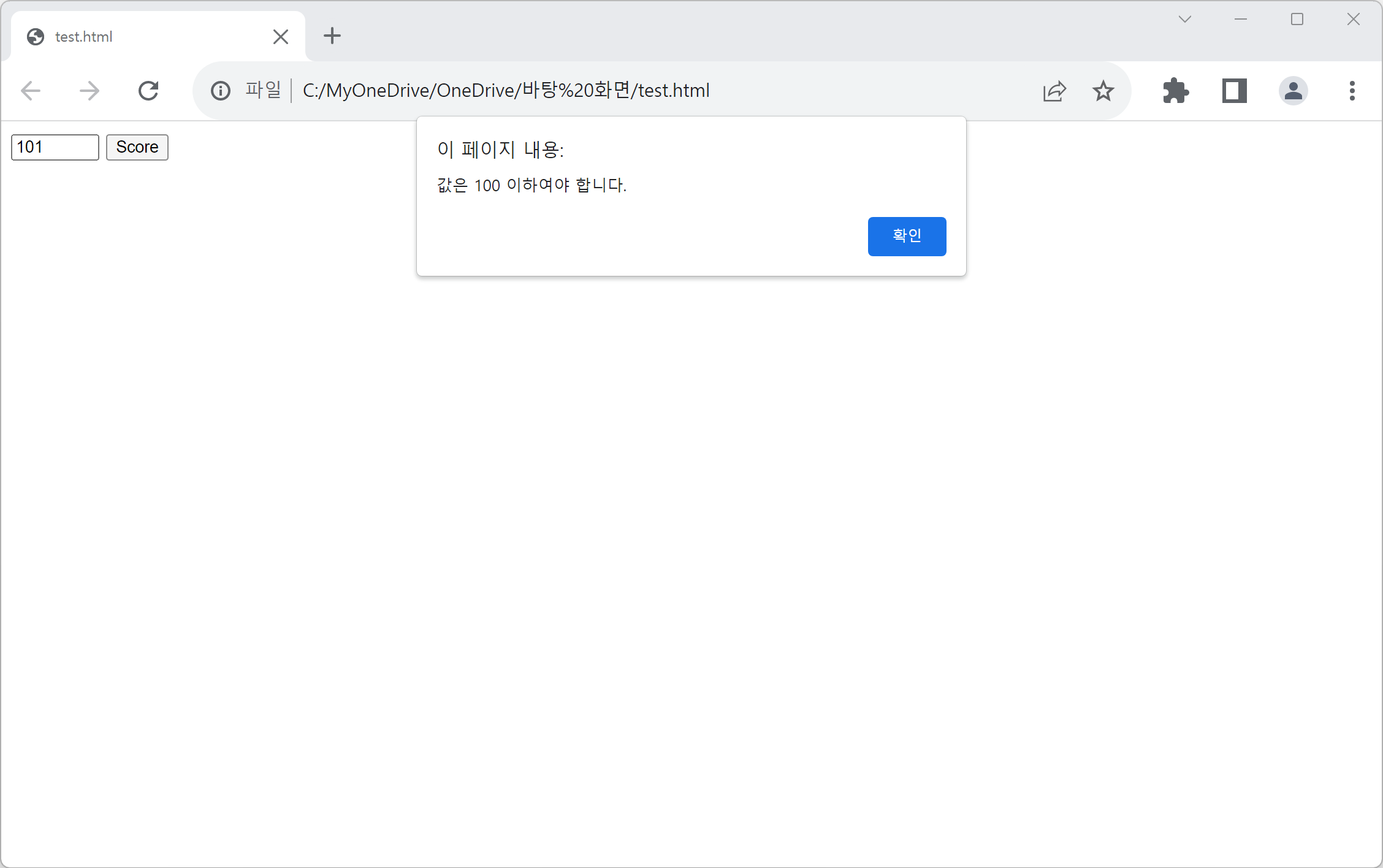
Task: Open a new tab with plus
Action: [332, 36]
